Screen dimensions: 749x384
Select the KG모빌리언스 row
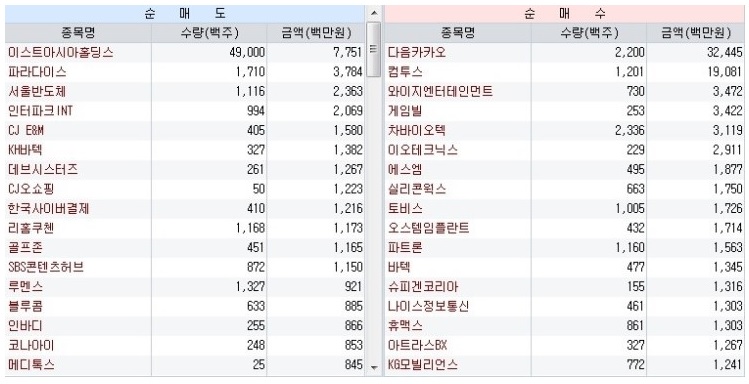(564, 365)
